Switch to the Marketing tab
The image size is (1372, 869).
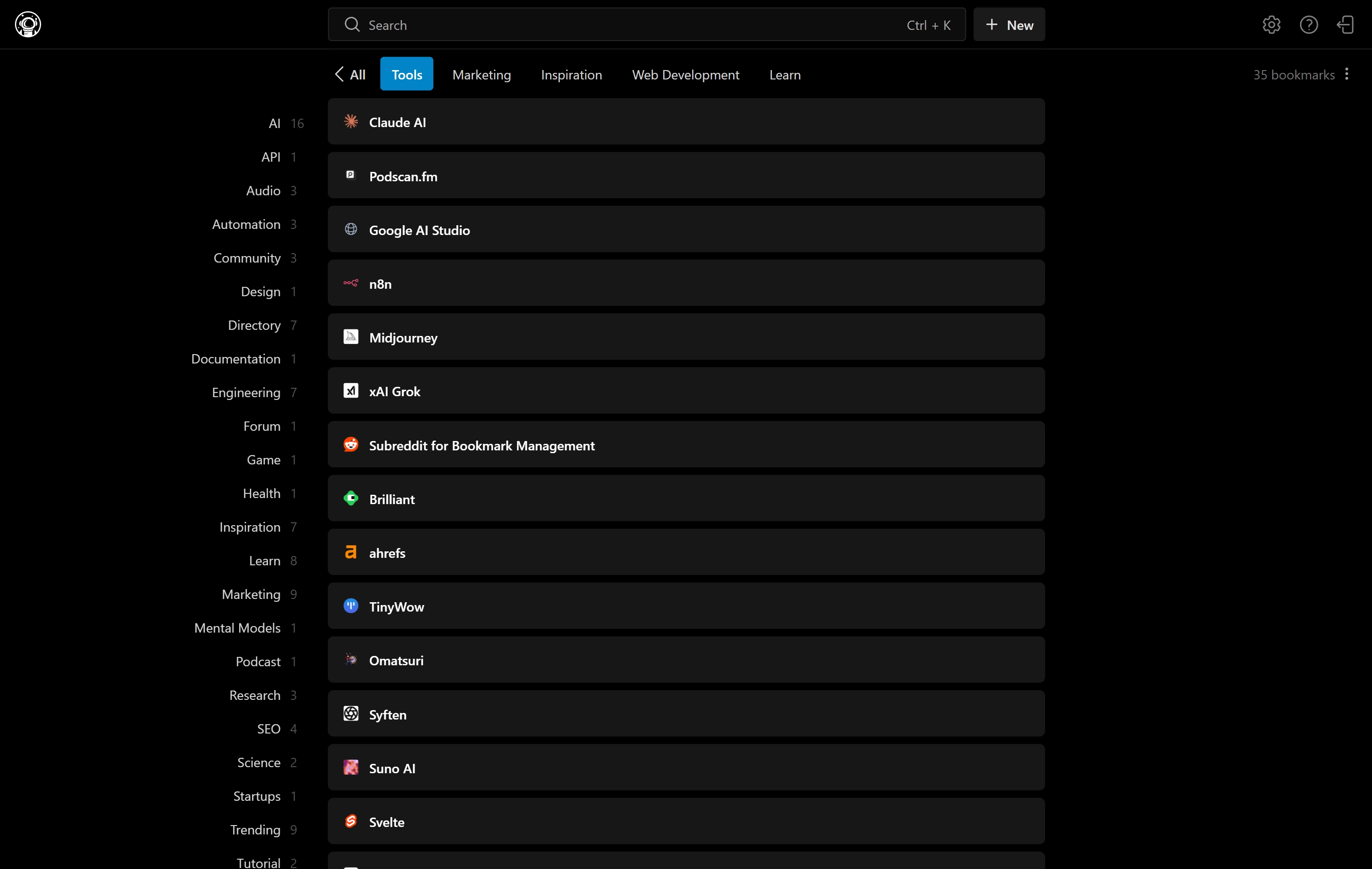(x=481, y=74)
